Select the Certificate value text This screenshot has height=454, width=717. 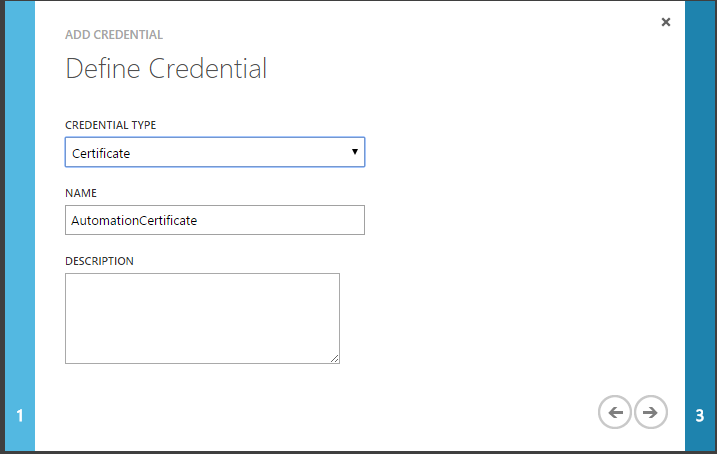click(101, 154)
